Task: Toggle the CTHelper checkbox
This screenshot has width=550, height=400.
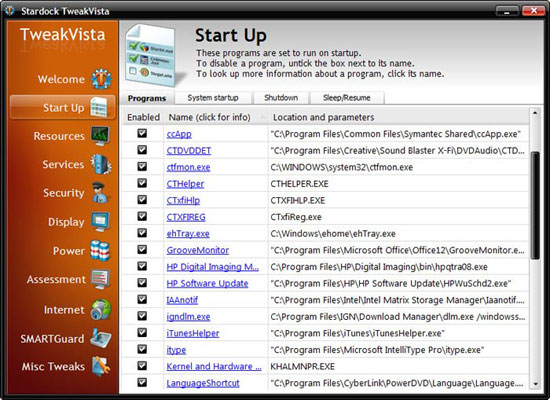Action: (142, 183)
